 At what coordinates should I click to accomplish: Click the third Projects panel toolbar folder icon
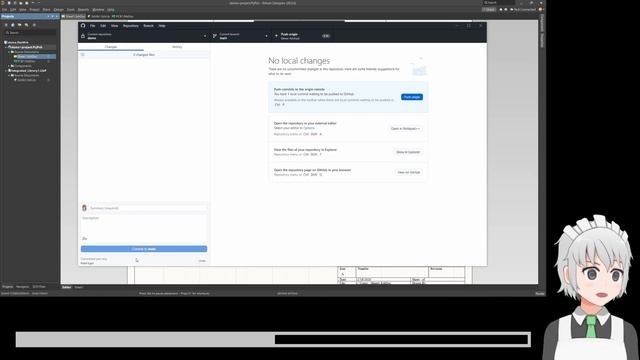19,25
